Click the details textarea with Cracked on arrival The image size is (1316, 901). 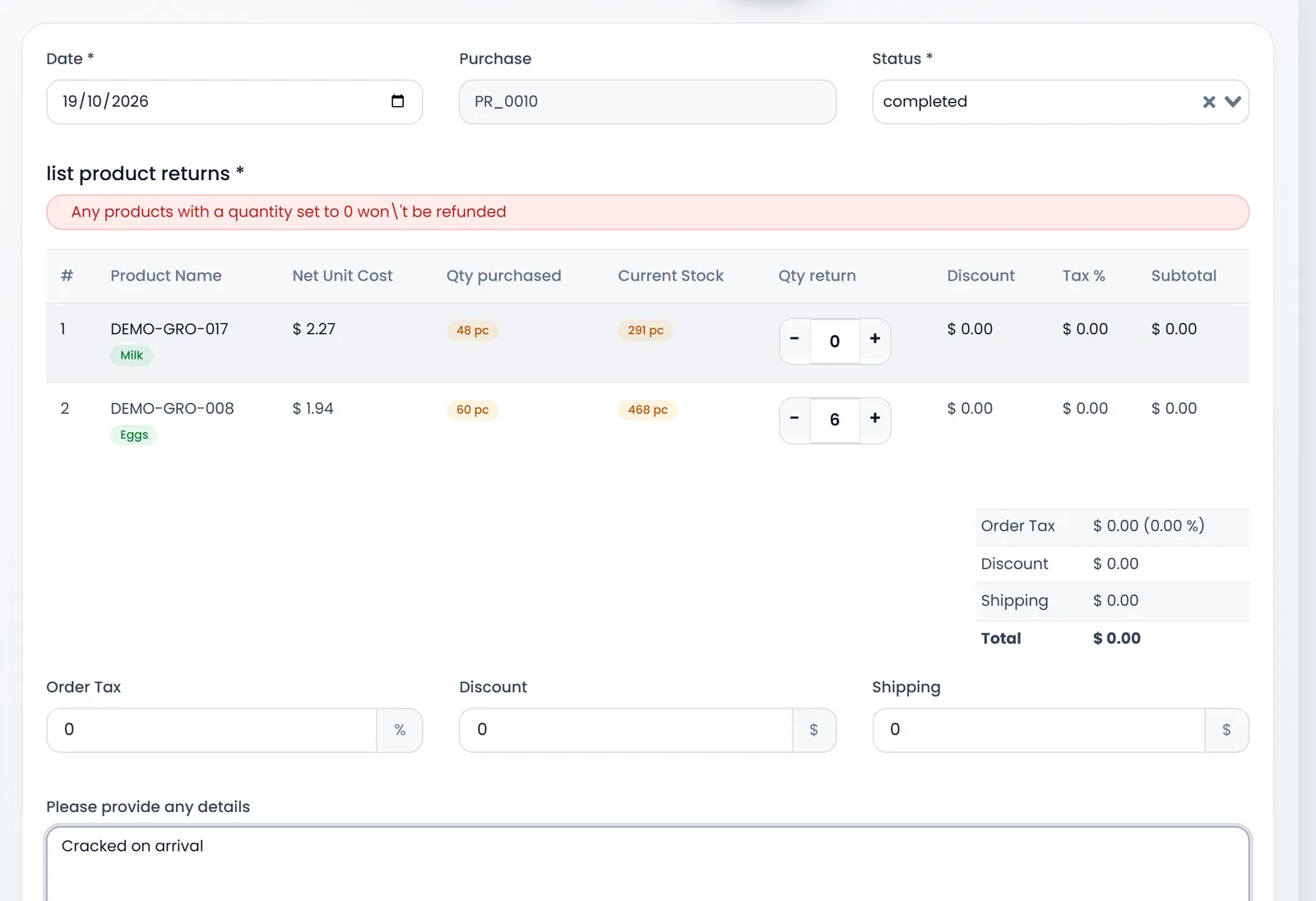pyautogui.click(x=648, y=864)
